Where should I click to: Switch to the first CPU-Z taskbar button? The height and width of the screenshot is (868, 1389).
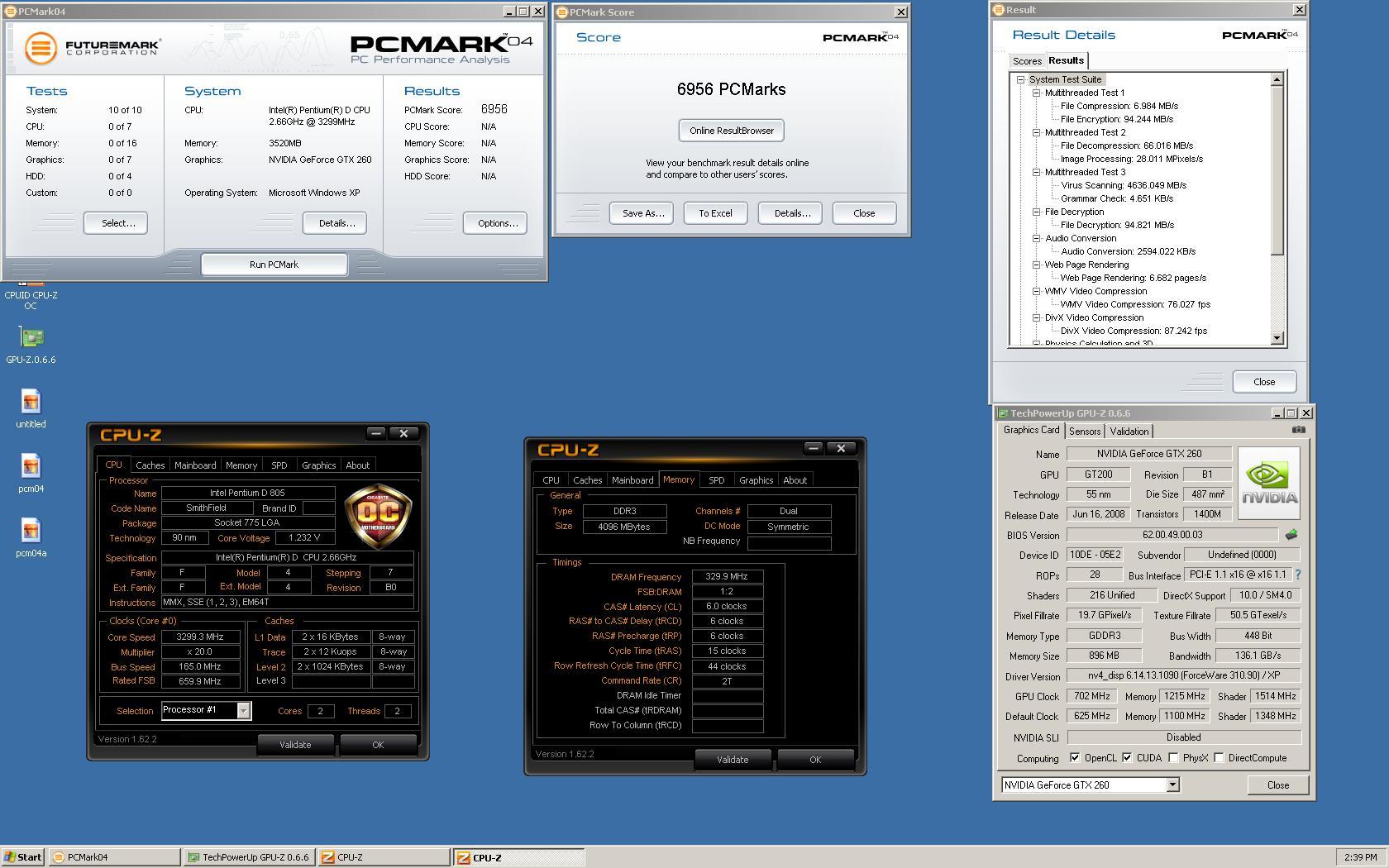point(384,857)
